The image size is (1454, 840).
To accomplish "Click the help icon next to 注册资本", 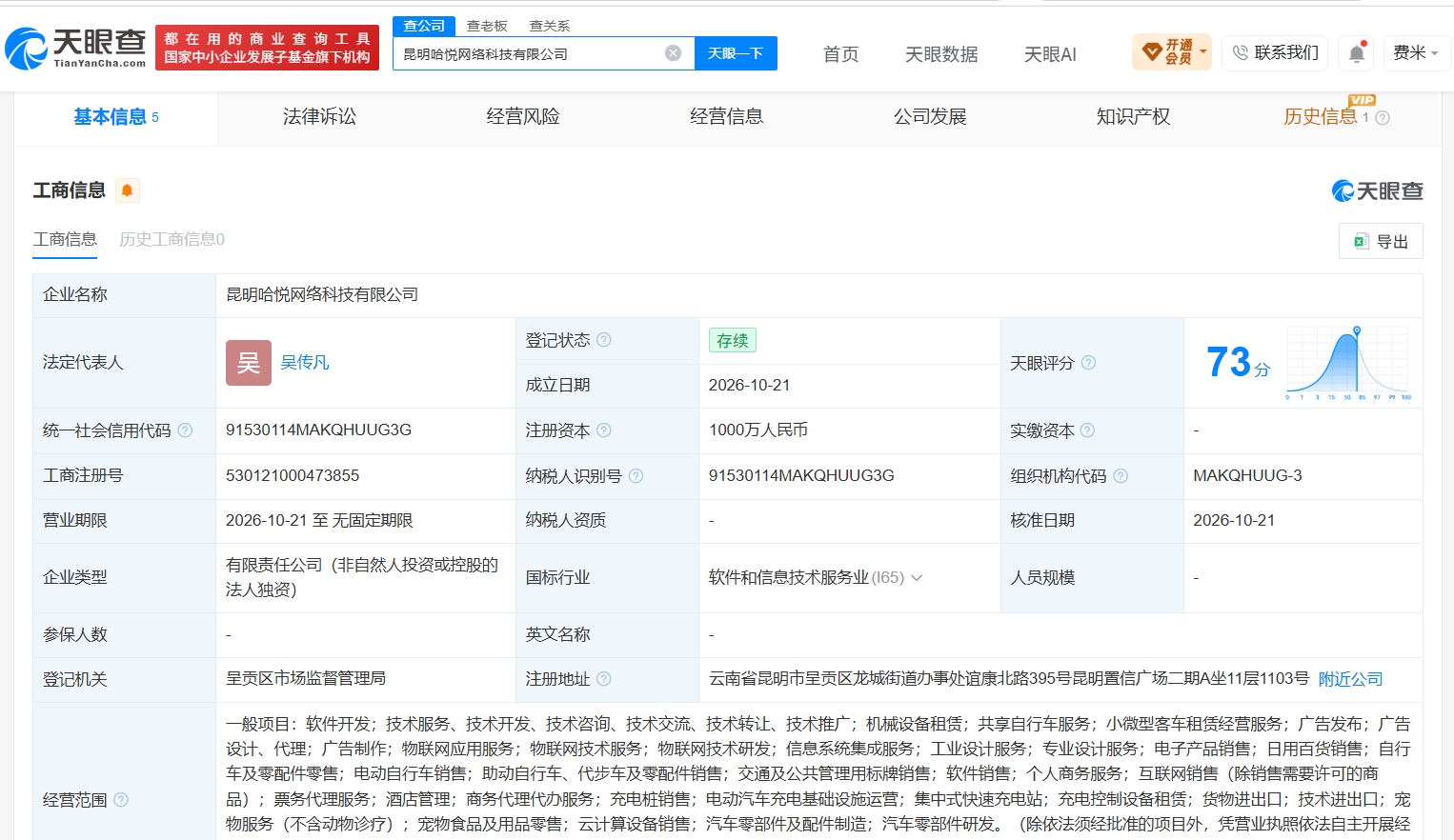I will click(604, 430).
